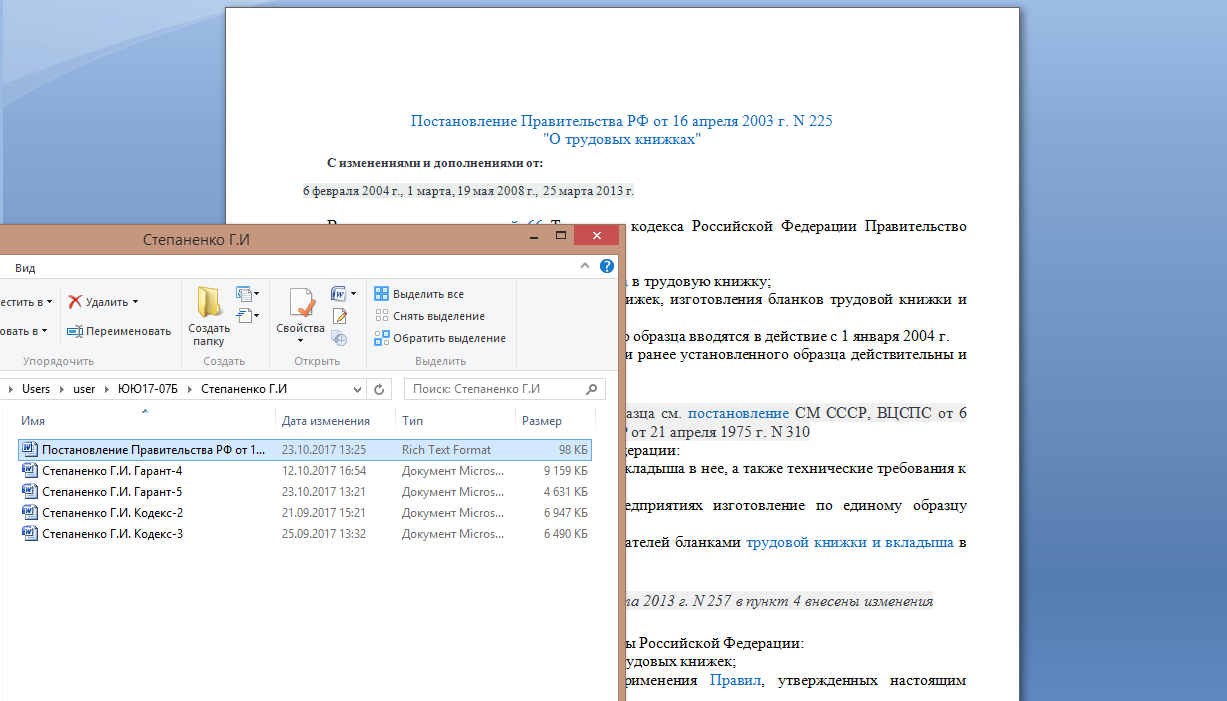Screen dimensions: 1227x701
Task: Open the dropdown arrow beside the Word Open icon
Action: 354,294
